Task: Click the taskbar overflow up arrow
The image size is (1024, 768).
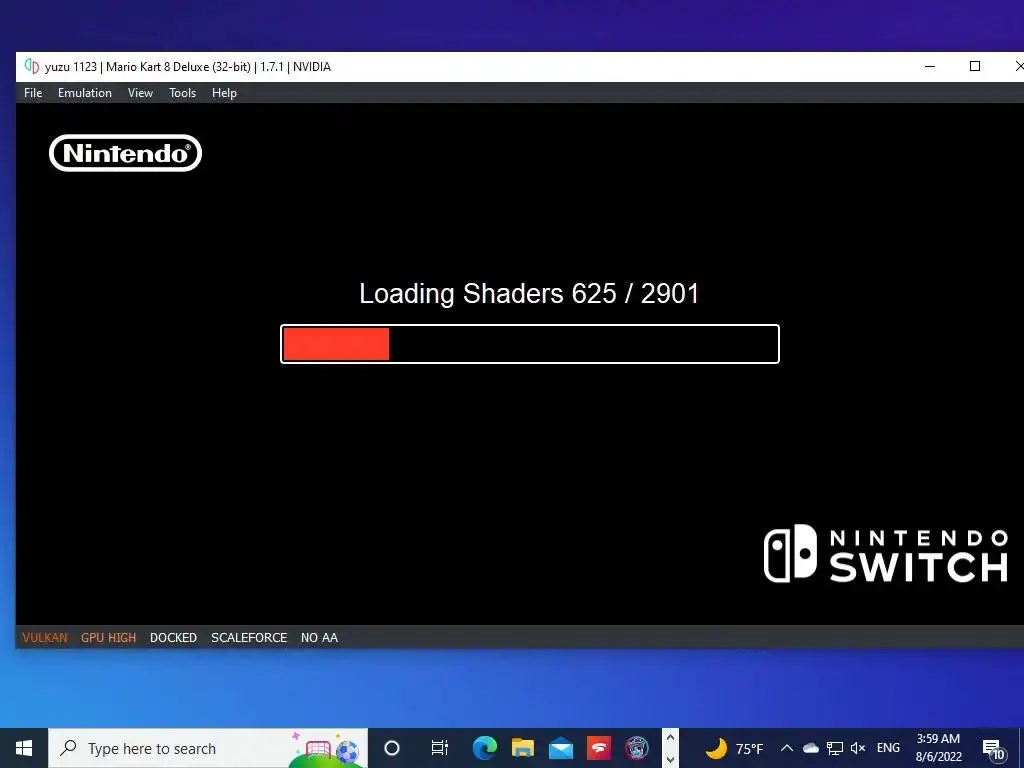Action: coord(670,738)
